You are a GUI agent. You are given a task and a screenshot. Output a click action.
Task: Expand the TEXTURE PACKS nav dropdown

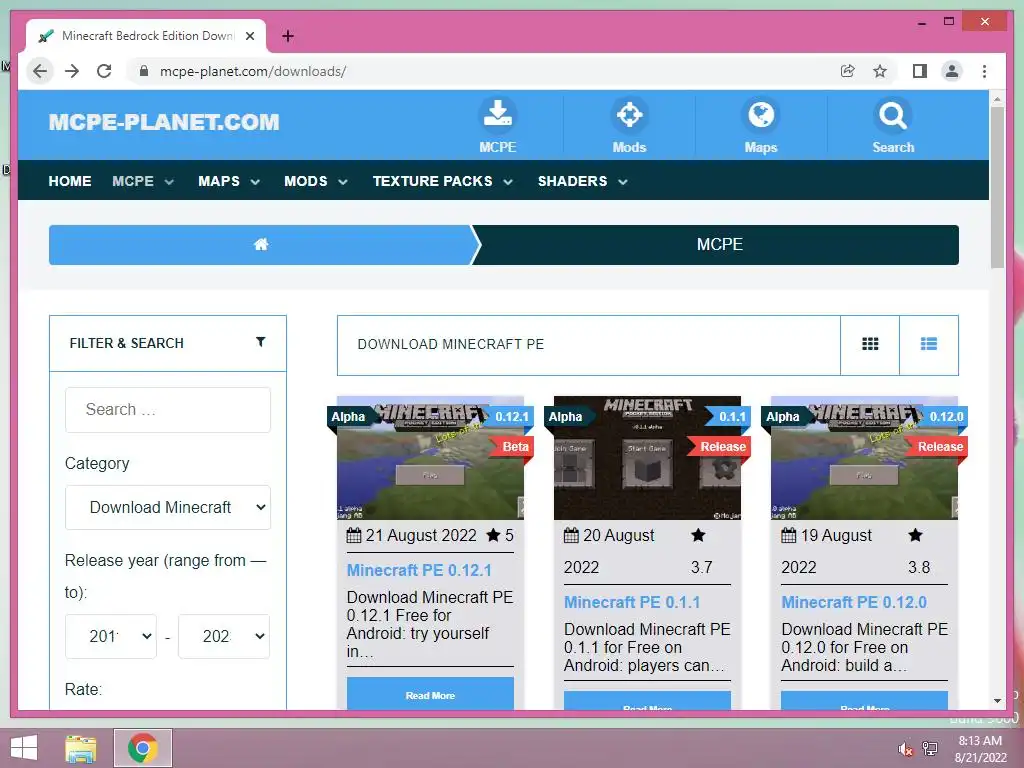pyautogui.click(x=508, y=182)
